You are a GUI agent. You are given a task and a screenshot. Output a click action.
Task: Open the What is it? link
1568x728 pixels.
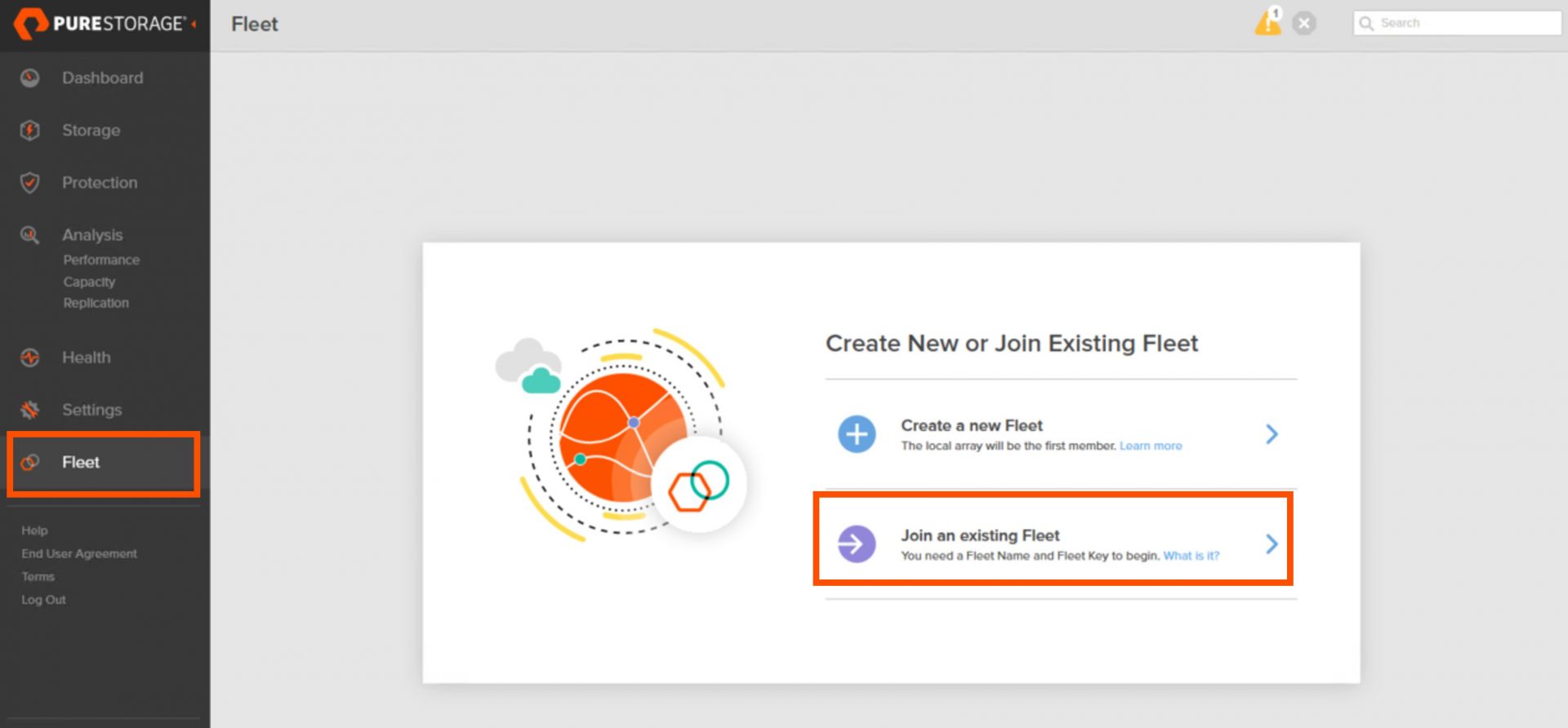click(1191, 556)
